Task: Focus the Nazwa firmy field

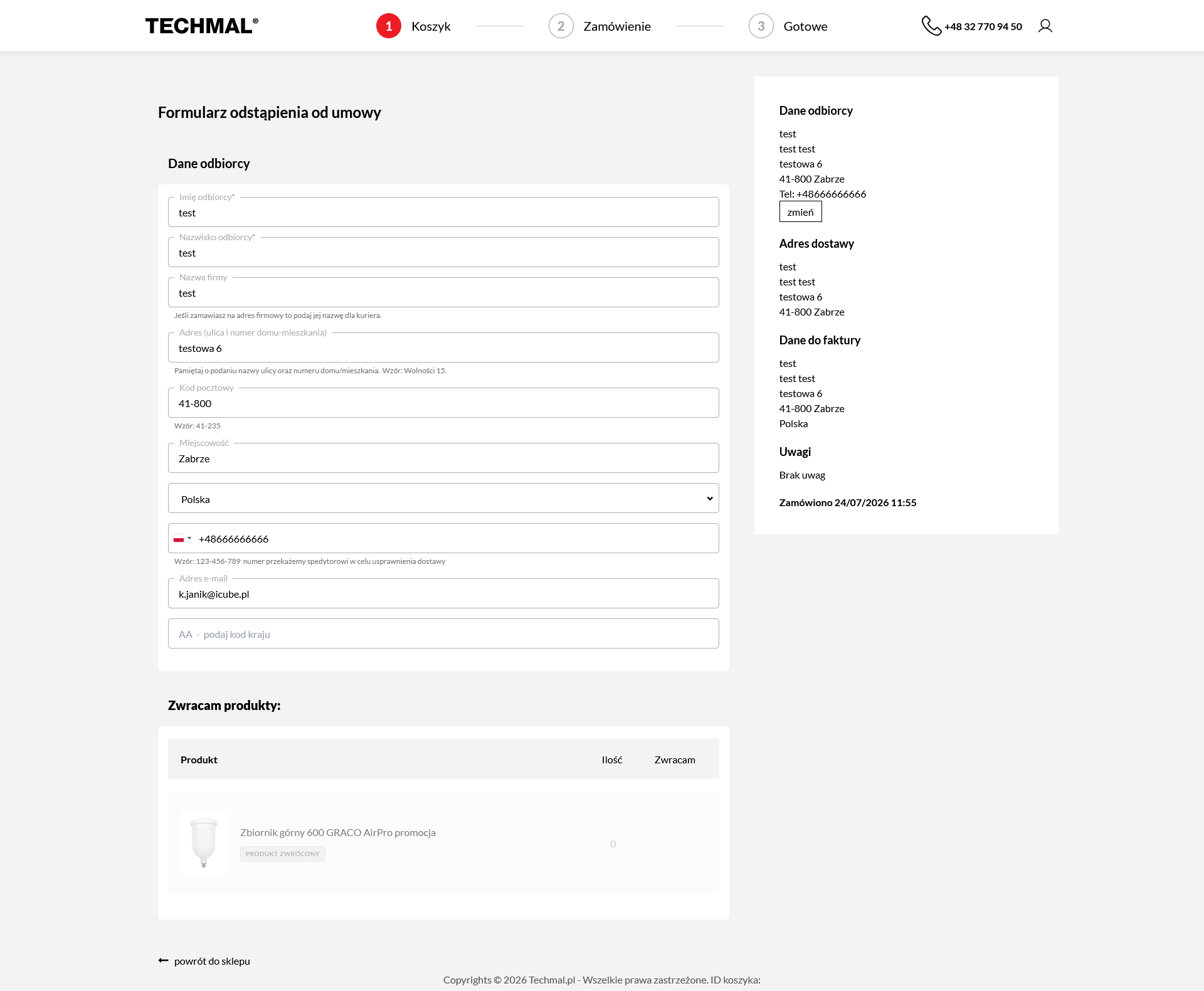Action: pyautogui.click(x=443, y=292)
